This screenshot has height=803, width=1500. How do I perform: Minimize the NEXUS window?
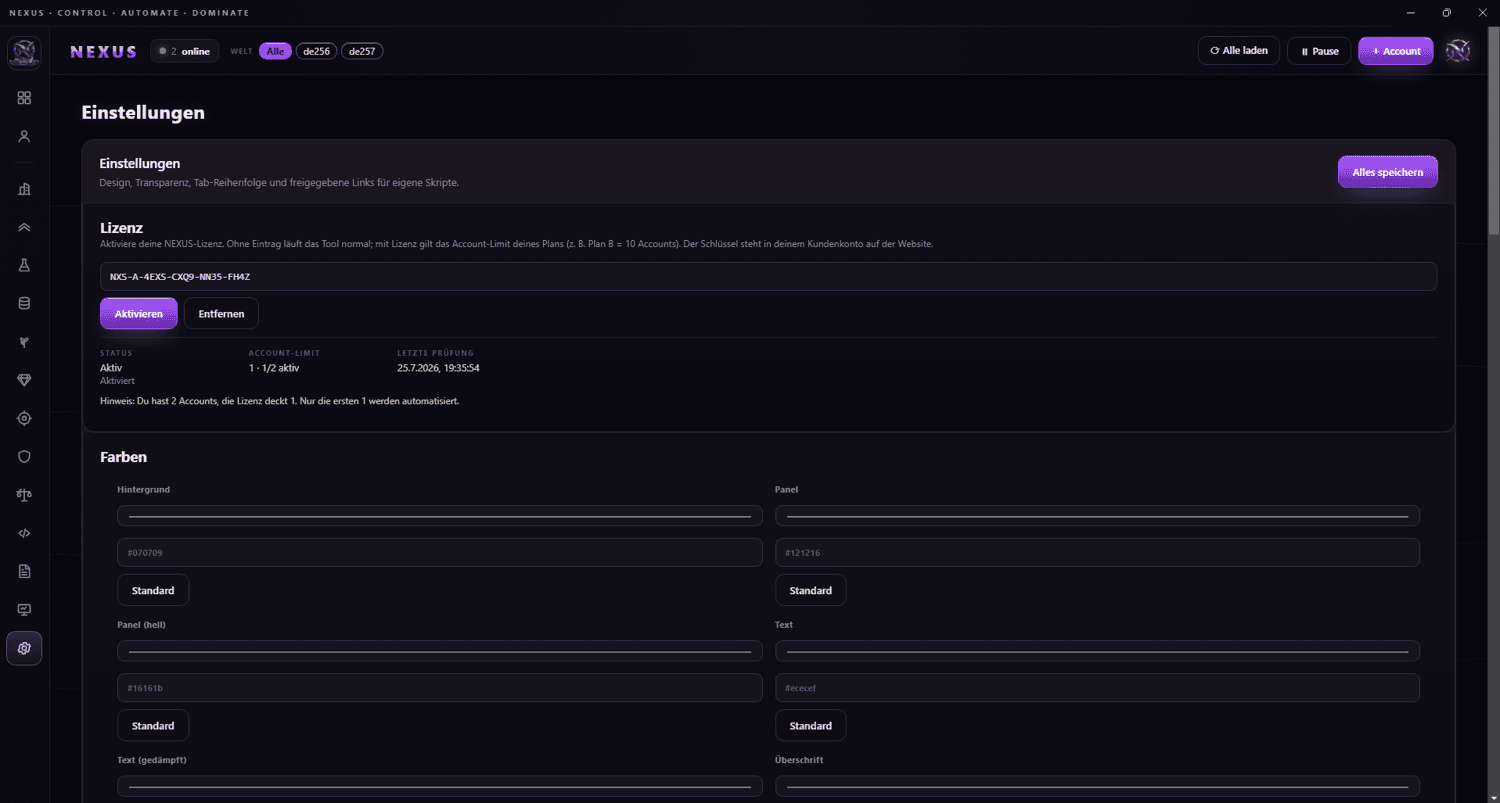1410,13
